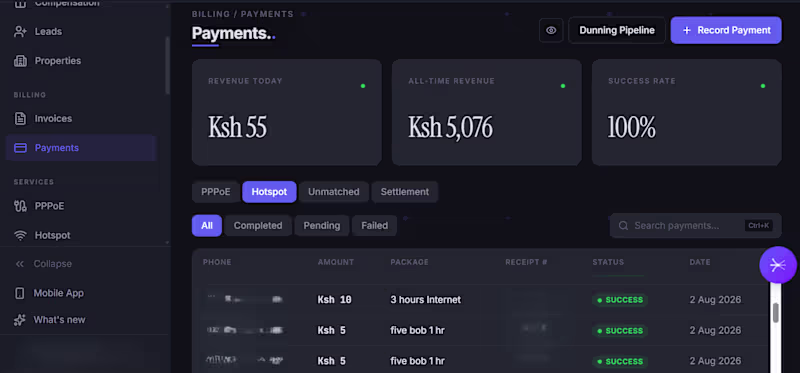The image size is (800, 373).
Task: Filter payments by Completed
Action: click(x=258, y=226)
